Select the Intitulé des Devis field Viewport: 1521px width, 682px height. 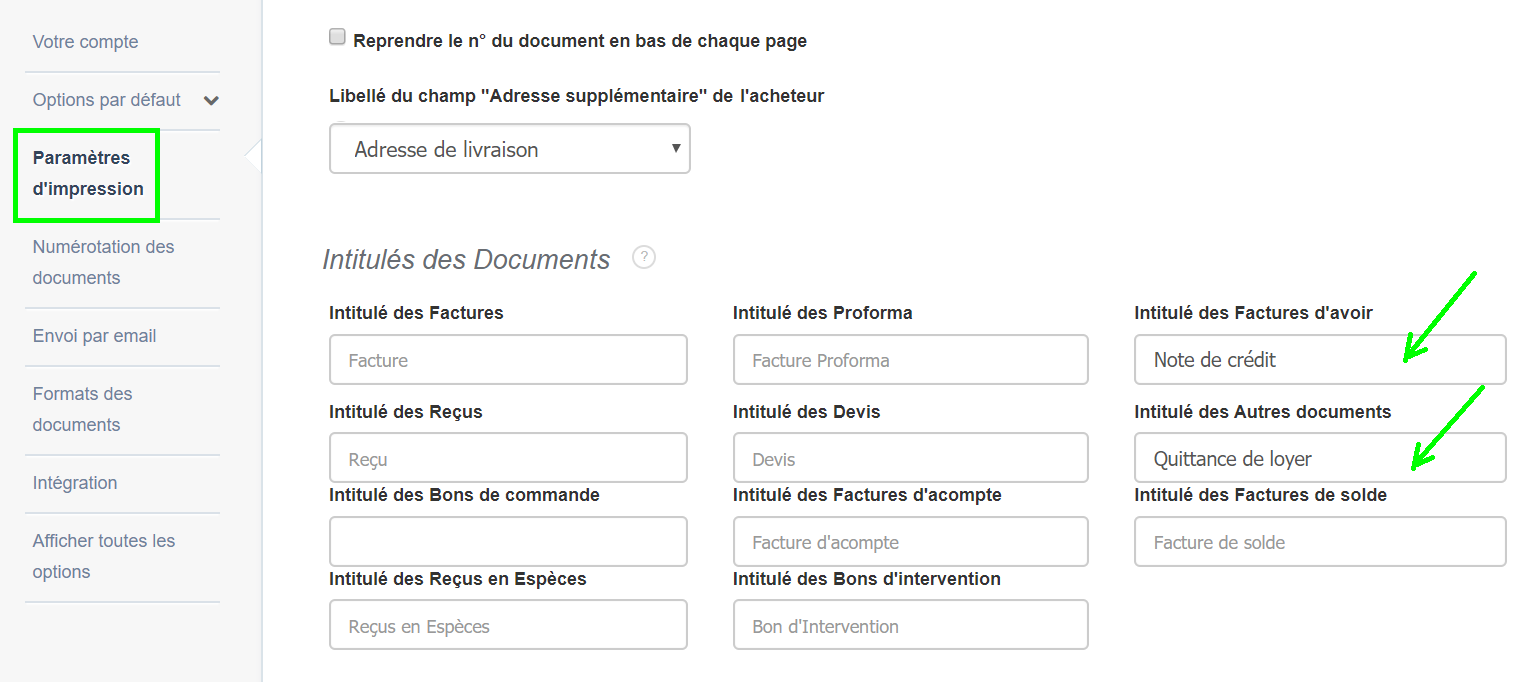(910, 457)
